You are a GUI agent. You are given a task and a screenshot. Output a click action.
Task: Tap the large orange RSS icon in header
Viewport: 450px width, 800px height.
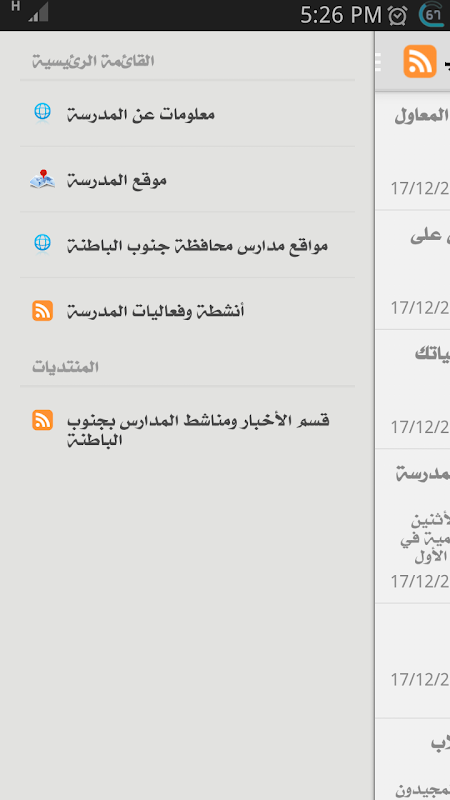click(x=419, y=61)
